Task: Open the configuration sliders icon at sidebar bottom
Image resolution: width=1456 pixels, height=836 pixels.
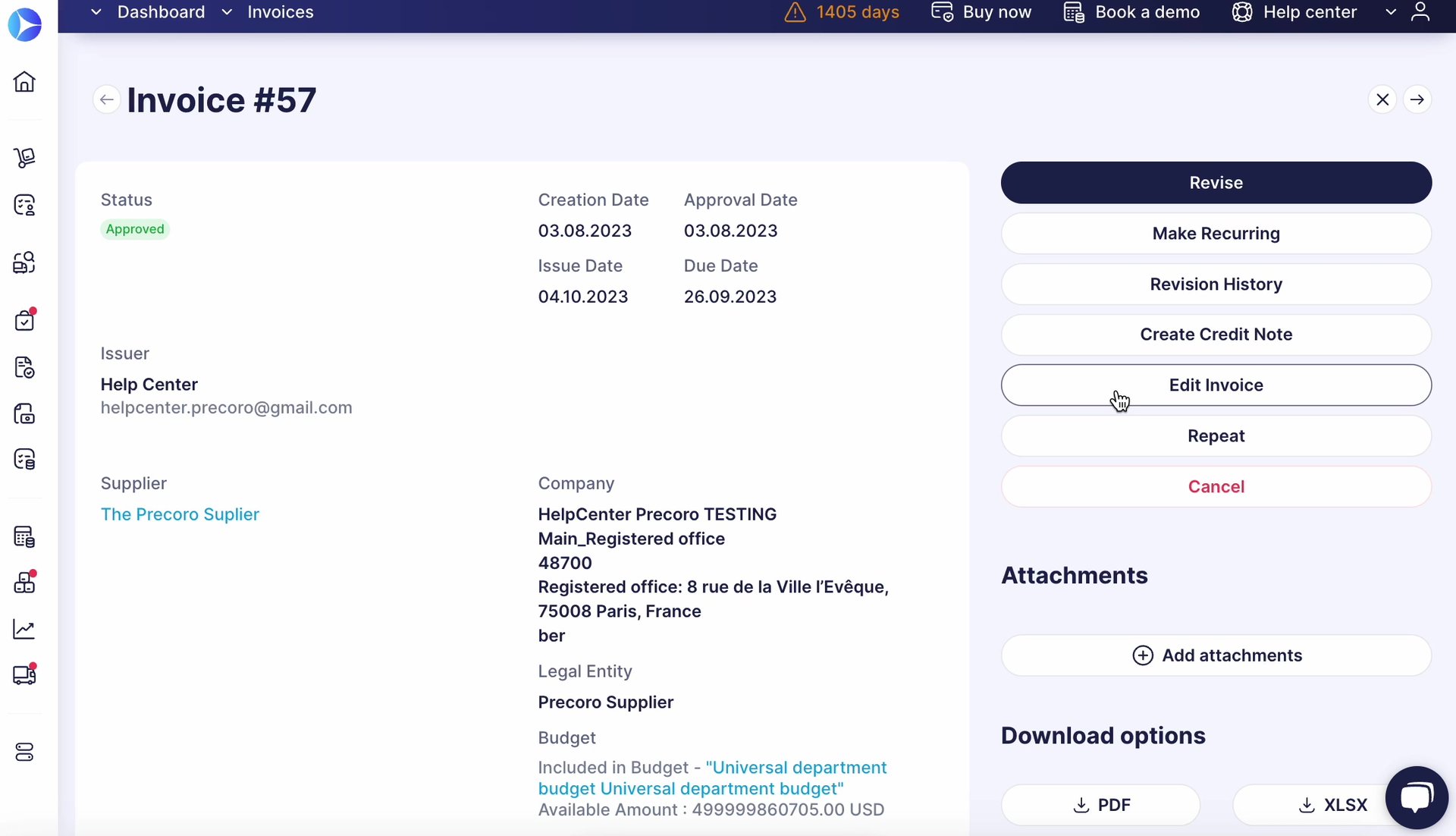Action: (x=25, y=752)
